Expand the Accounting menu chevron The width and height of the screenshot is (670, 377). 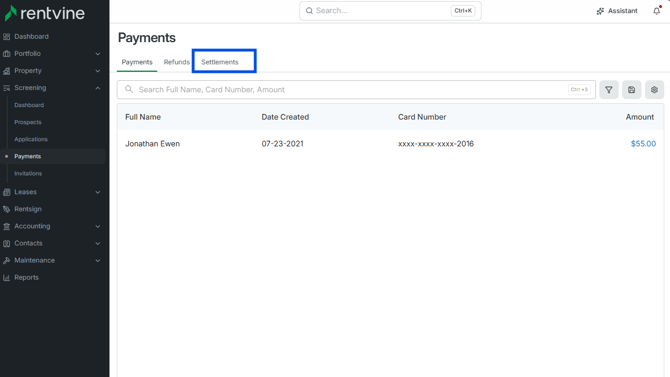(x=97, y=227)
